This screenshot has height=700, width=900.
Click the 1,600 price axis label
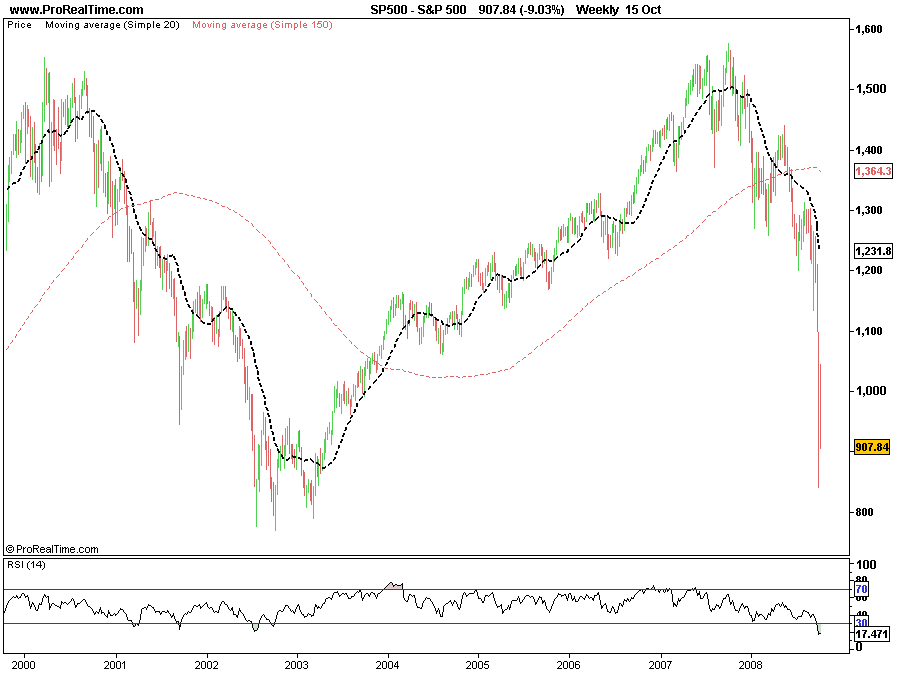[x=868, y=29]
